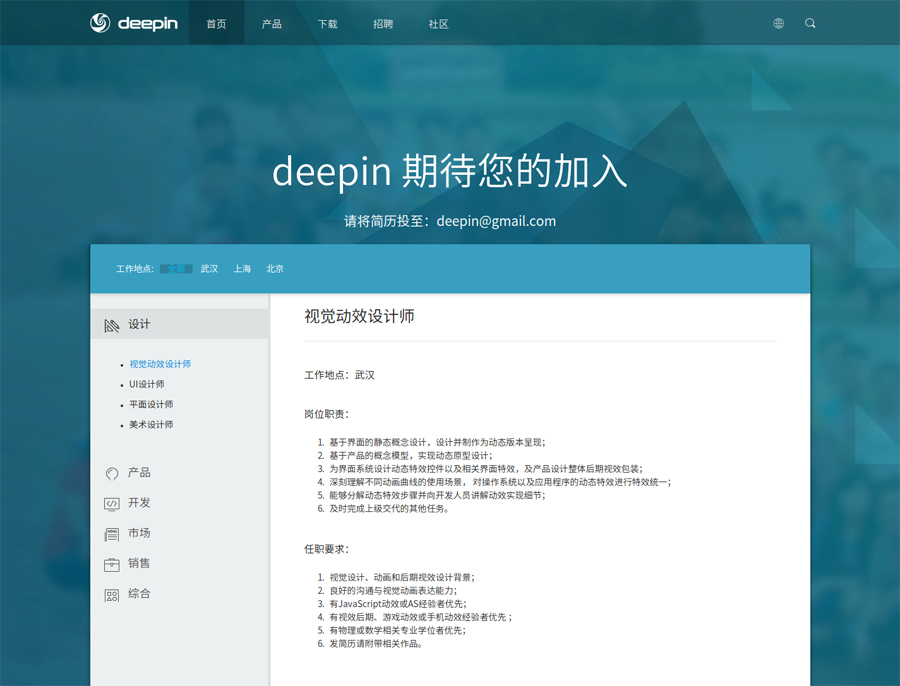Click the deepin@gmail.com email address
The image size is (900, 686).
[496, 221]
